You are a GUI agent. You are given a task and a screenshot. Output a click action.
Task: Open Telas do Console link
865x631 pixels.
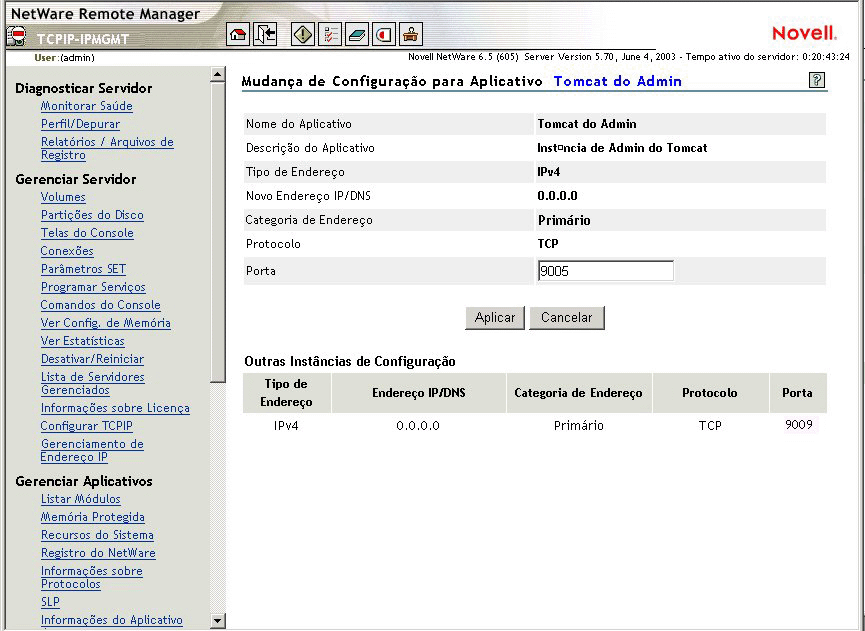tap(87, 233)
